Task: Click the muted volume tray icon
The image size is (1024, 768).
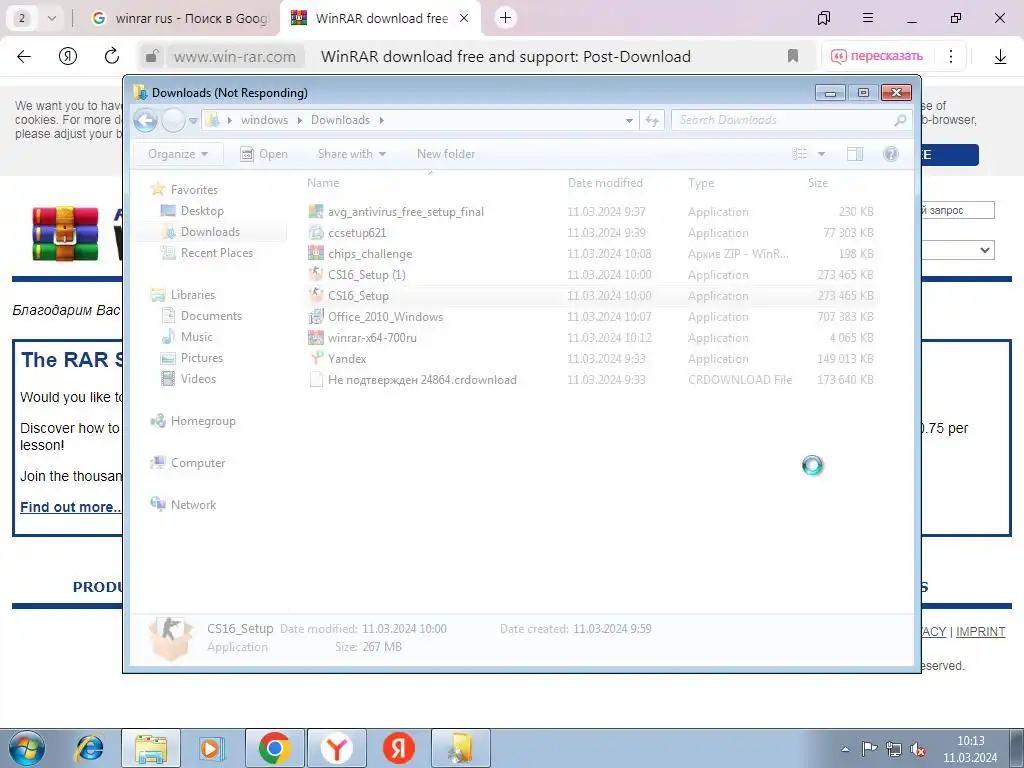Action: click(918, 750)
